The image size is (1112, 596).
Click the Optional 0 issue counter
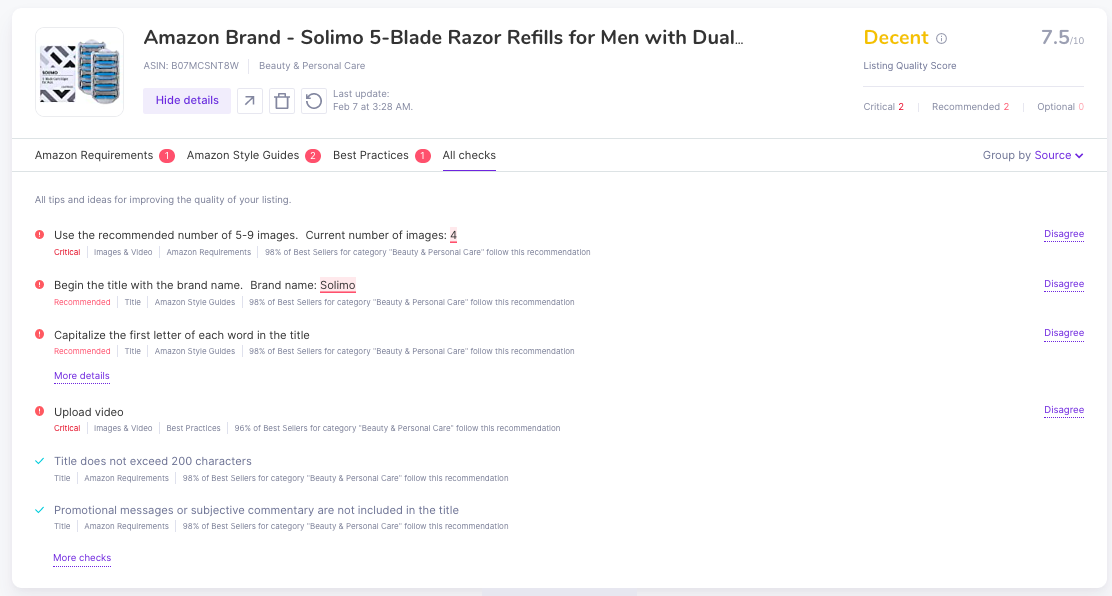pyautogui.click(x=1060, y=107)
